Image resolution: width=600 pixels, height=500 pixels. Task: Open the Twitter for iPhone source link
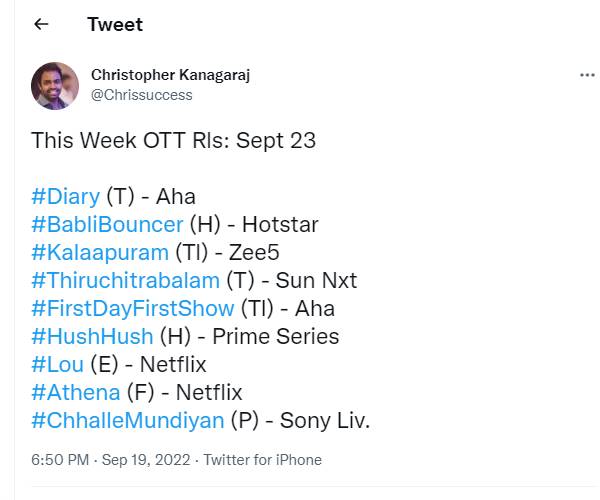coord(262,460)
